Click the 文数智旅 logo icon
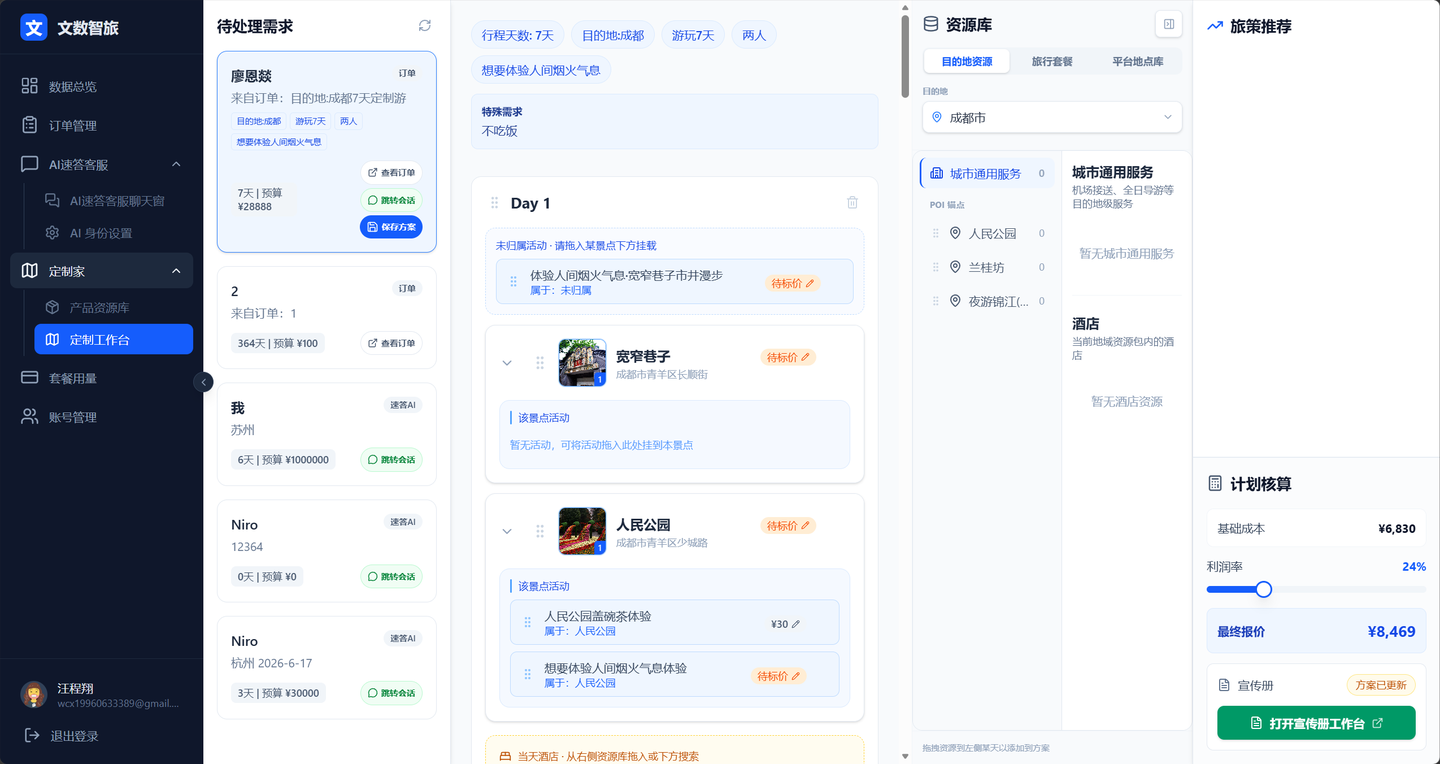 pos(34,27)
